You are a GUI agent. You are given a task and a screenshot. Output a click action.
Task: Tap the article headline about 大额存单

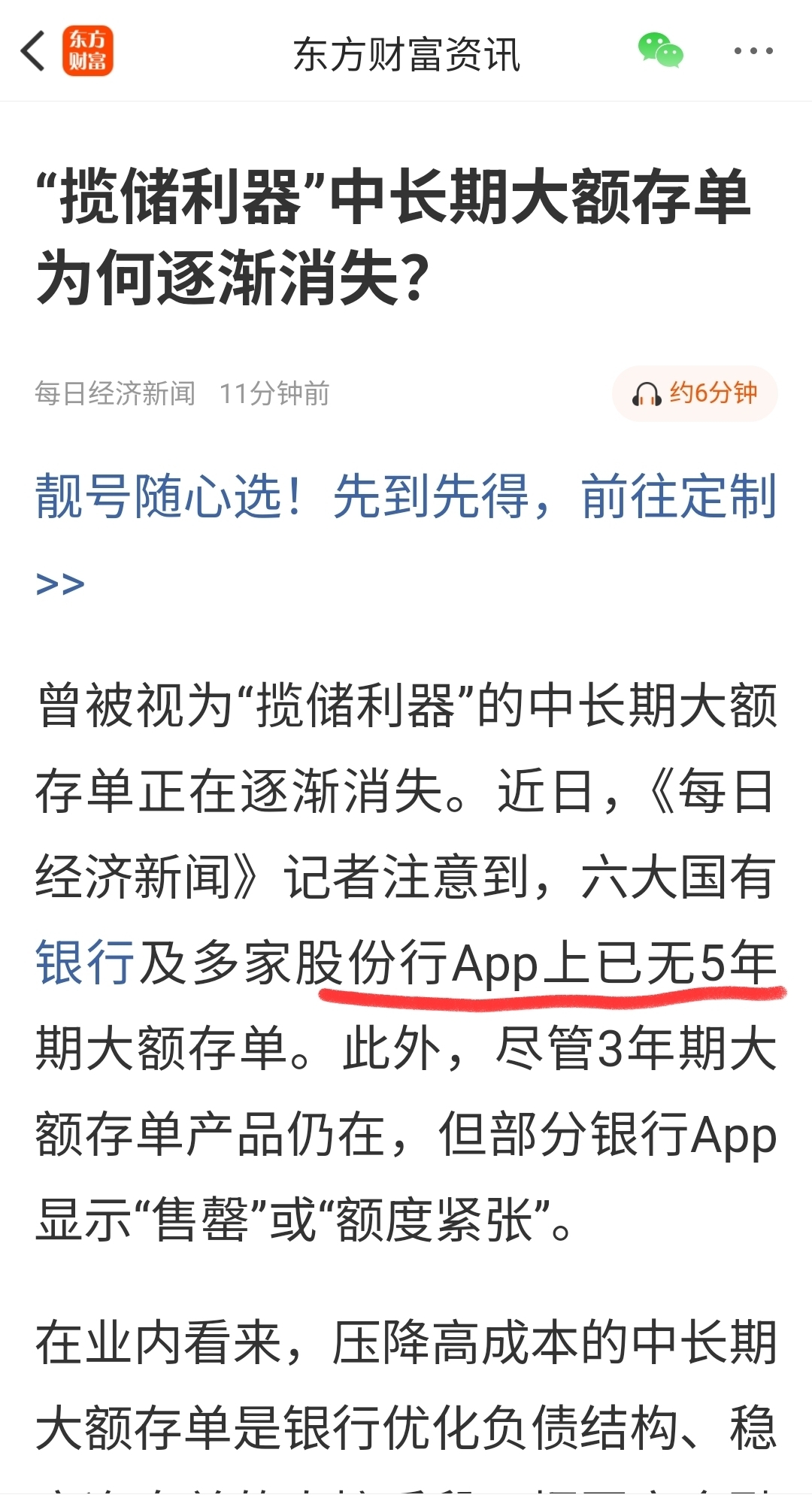[x=393, y=238]
